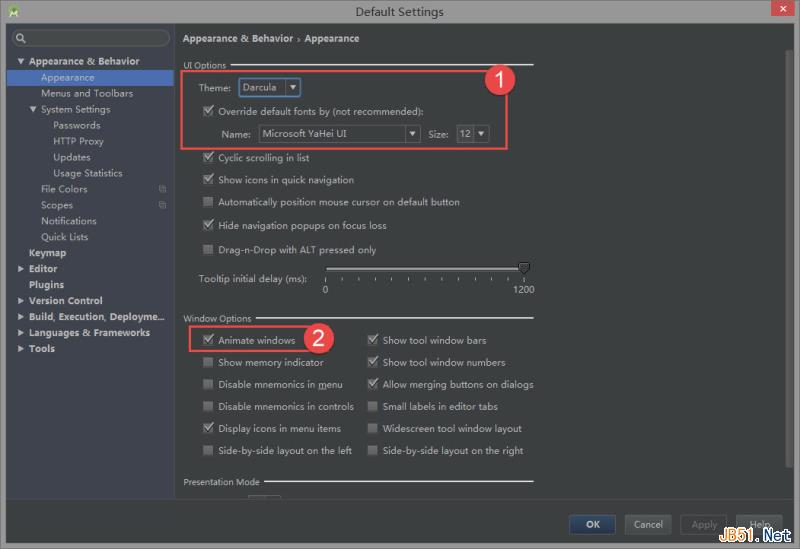Toggle Show tool window bars
Viewport: 800px width, 549px height.
[373, 340]
